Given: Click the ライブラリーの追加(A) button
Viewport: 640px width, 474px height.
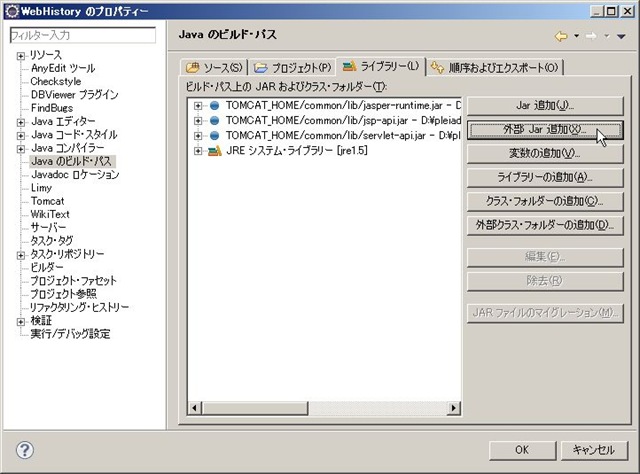Looking at the screenshot, I should 545,178.
